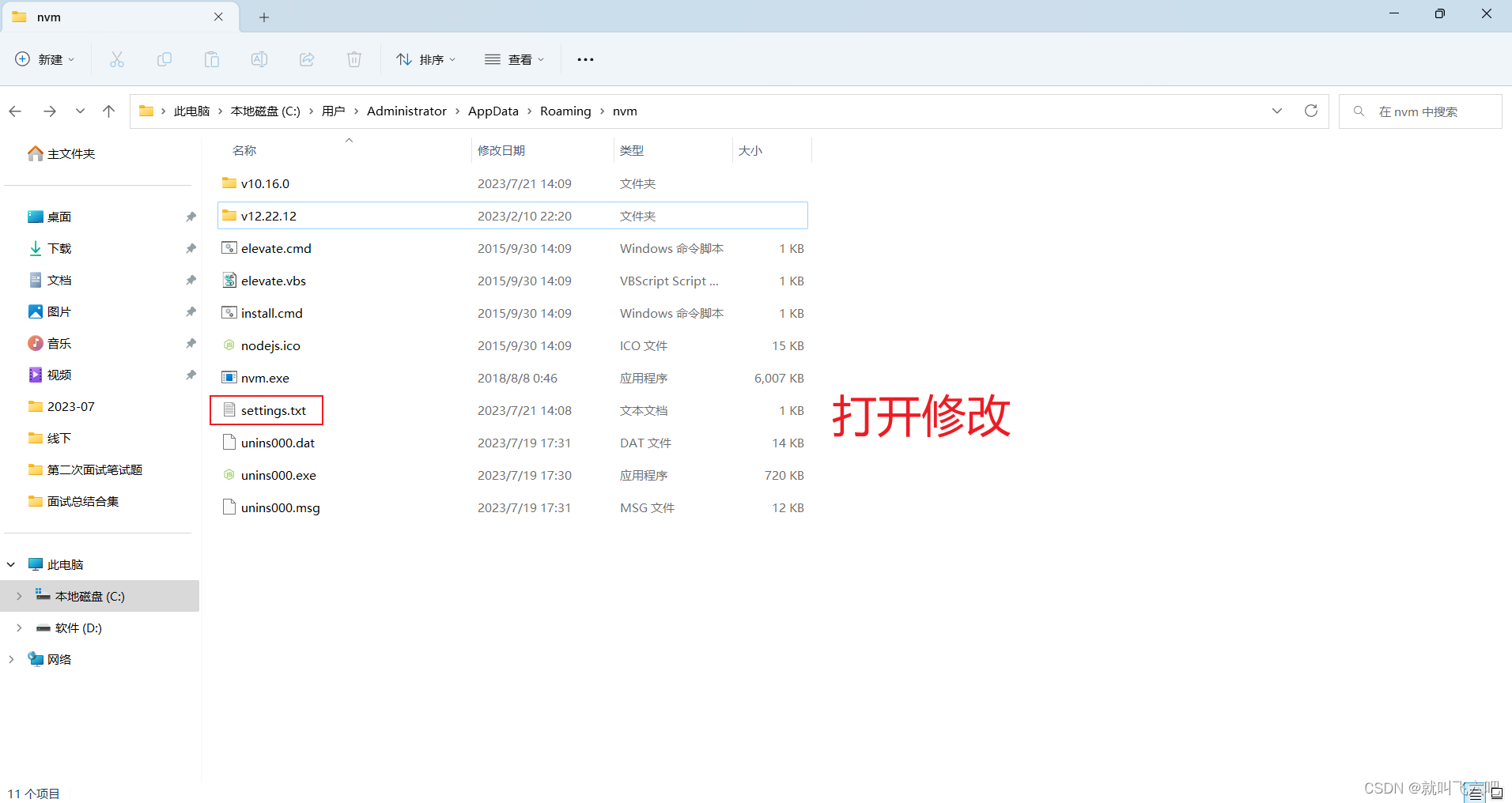The height and width of the screenshot is (803, 1512).
Task: Switch to large icons view in status bar
Action: [x=1497, y=794]
